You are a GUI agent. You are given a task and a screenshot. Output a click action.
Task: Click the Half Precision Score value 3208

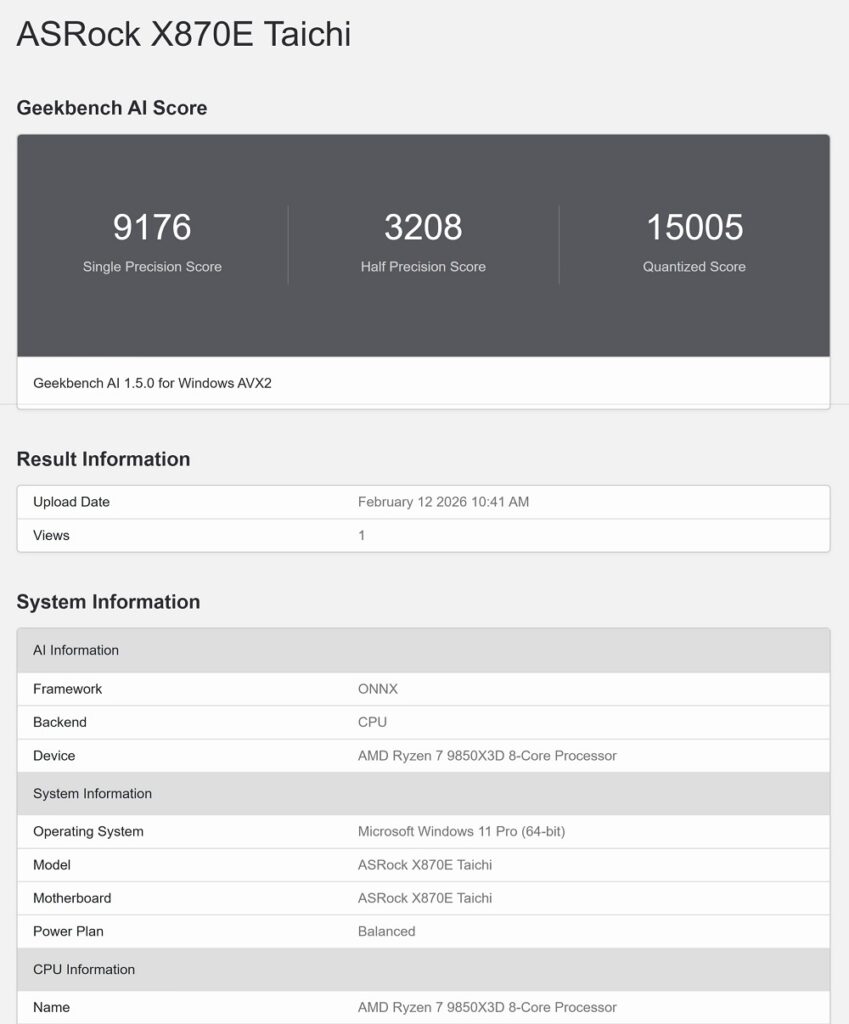coord(423,228)
